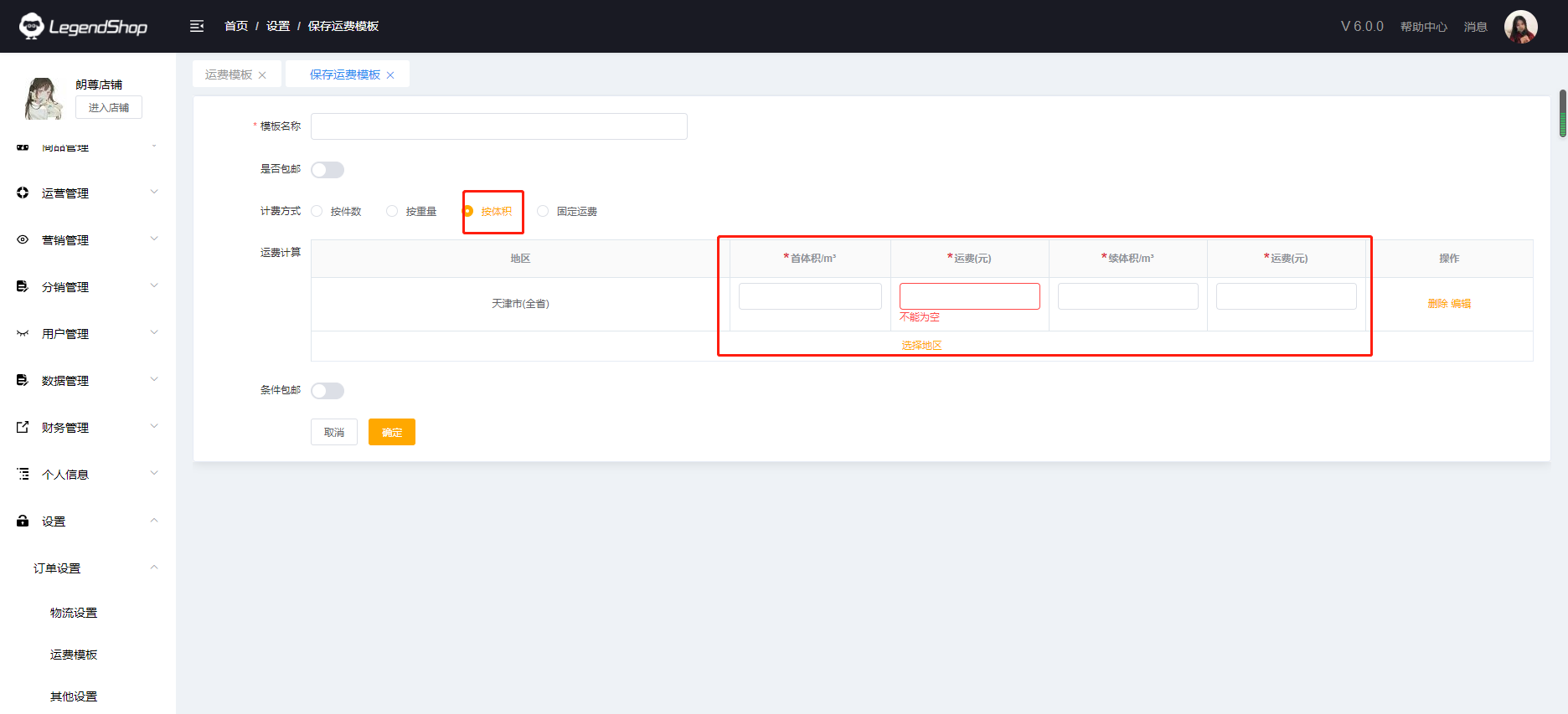
Task: Click the 设置 lock icon in sidebar
Action: coord(23,521)
